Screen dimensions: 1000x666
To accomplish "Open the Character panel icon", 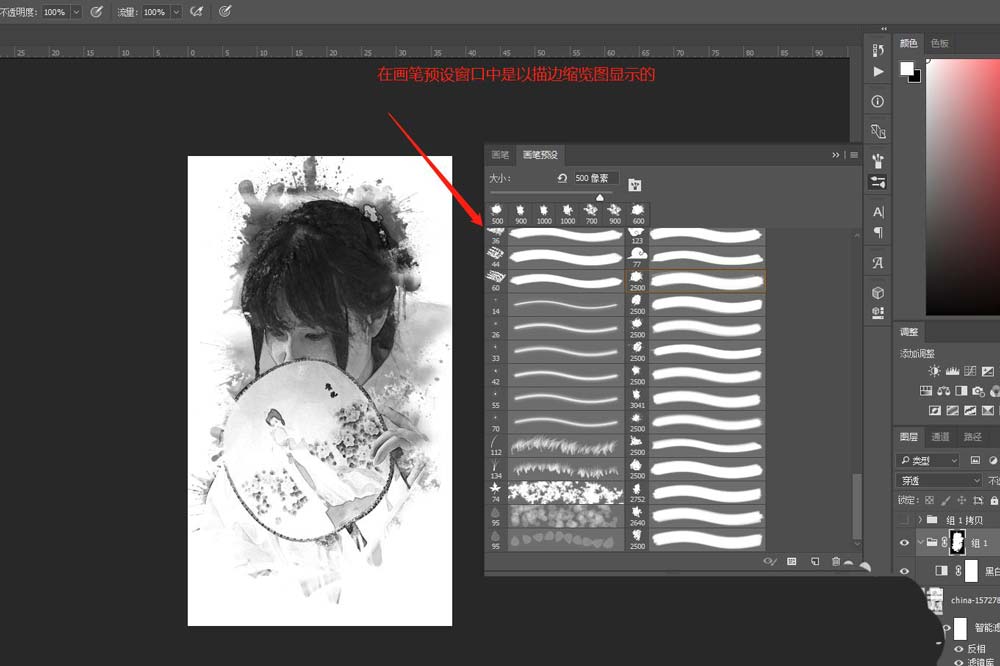I will [878, 212].
